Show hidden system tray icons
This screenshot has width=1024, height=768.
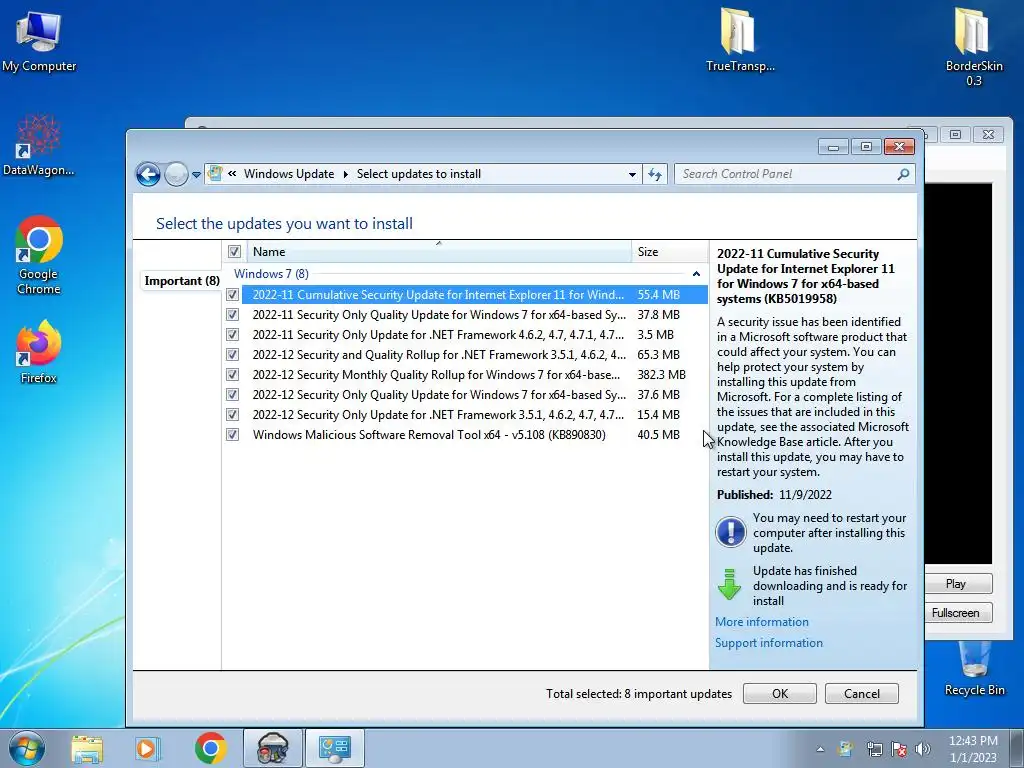tap(820, 750)
